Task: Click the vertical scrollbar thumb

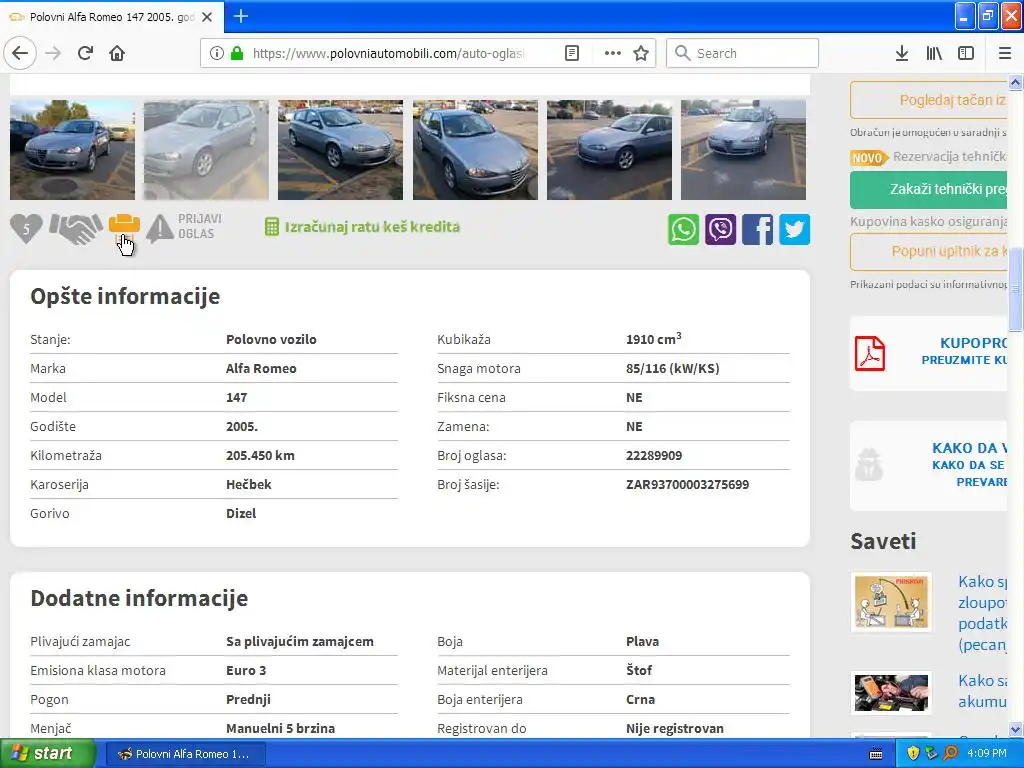Action: 1015,289
